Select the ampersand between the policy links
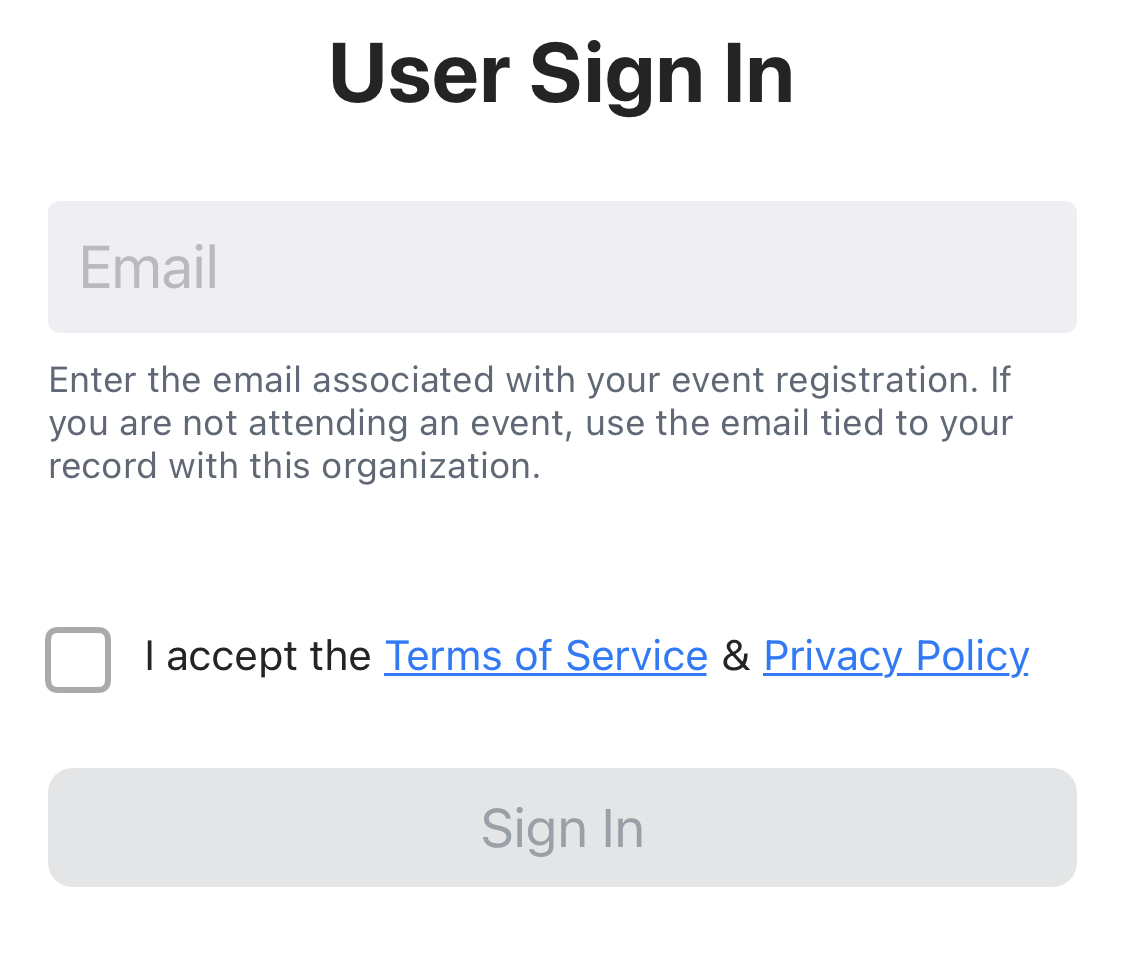This screenshot has height=969, width=1125. [x=735, y=656]
